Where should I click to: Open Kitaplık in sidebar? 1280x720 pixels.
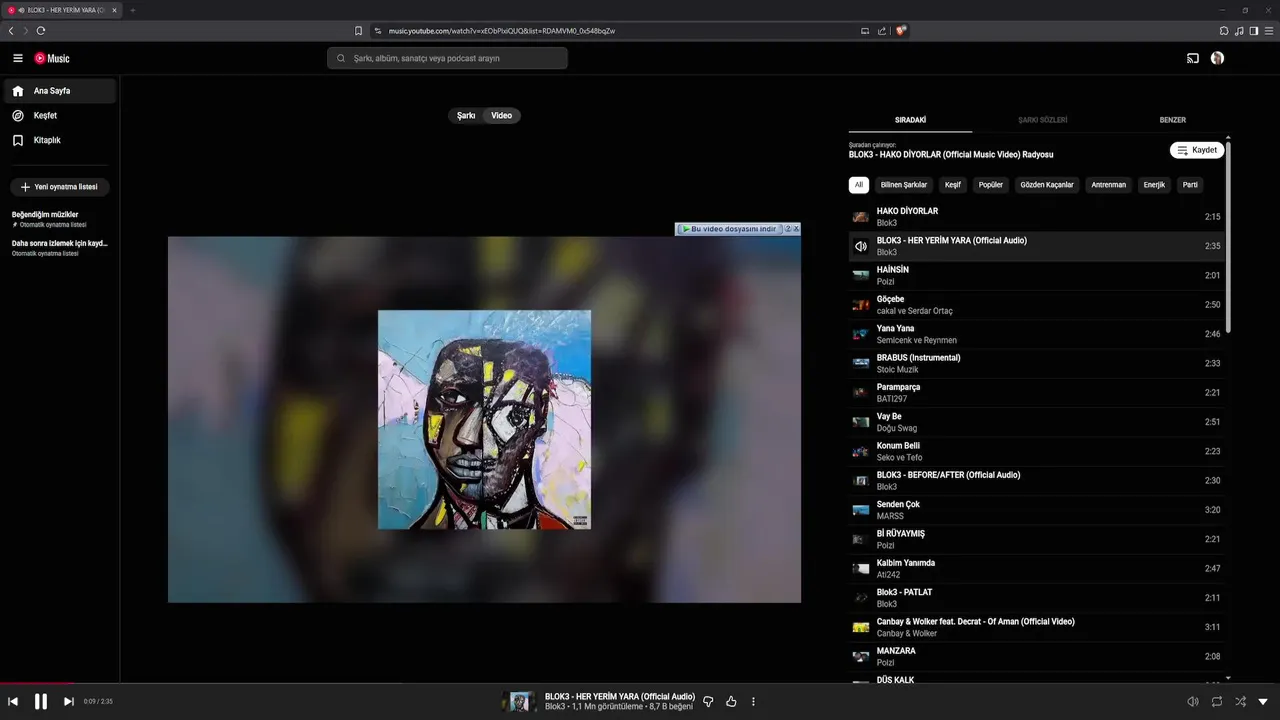[x=58, y=140]
